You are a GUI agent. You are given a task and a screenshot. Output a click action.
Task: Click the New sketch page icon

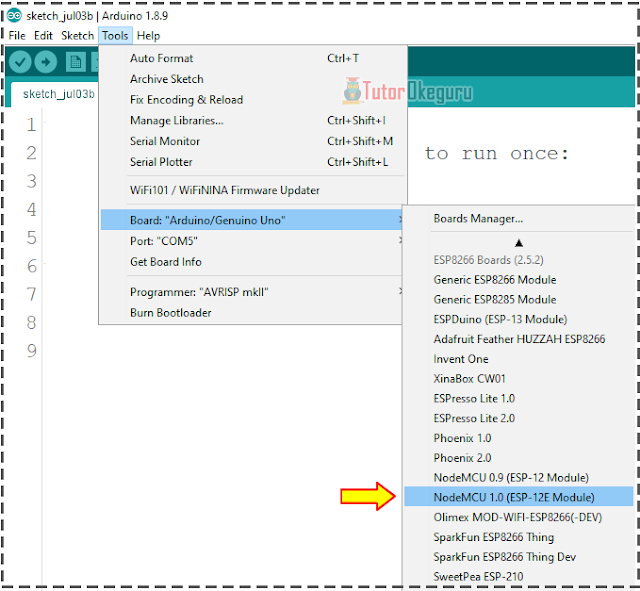tap(76, 62)
